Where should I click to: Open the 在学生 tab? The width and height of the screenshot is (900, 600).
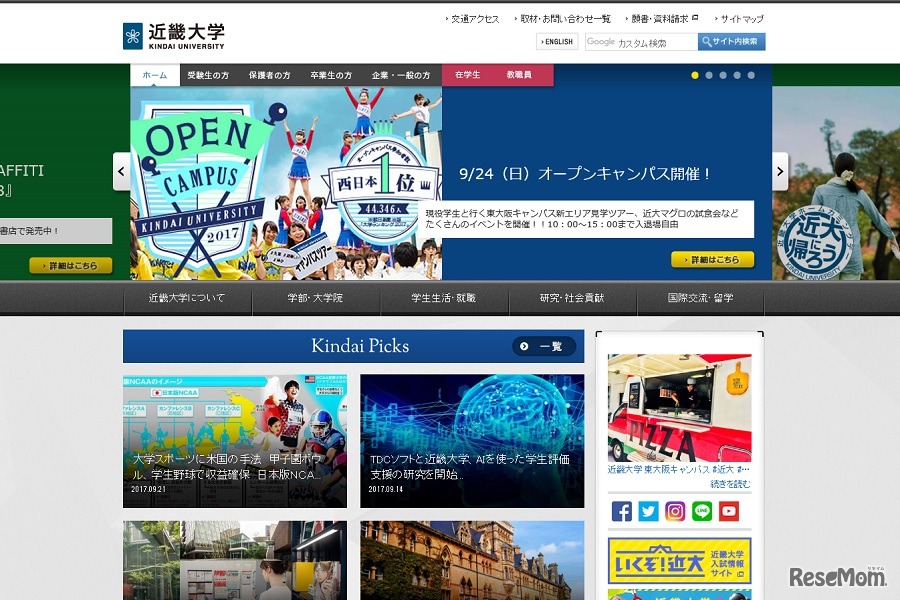[x=466, y=73]
